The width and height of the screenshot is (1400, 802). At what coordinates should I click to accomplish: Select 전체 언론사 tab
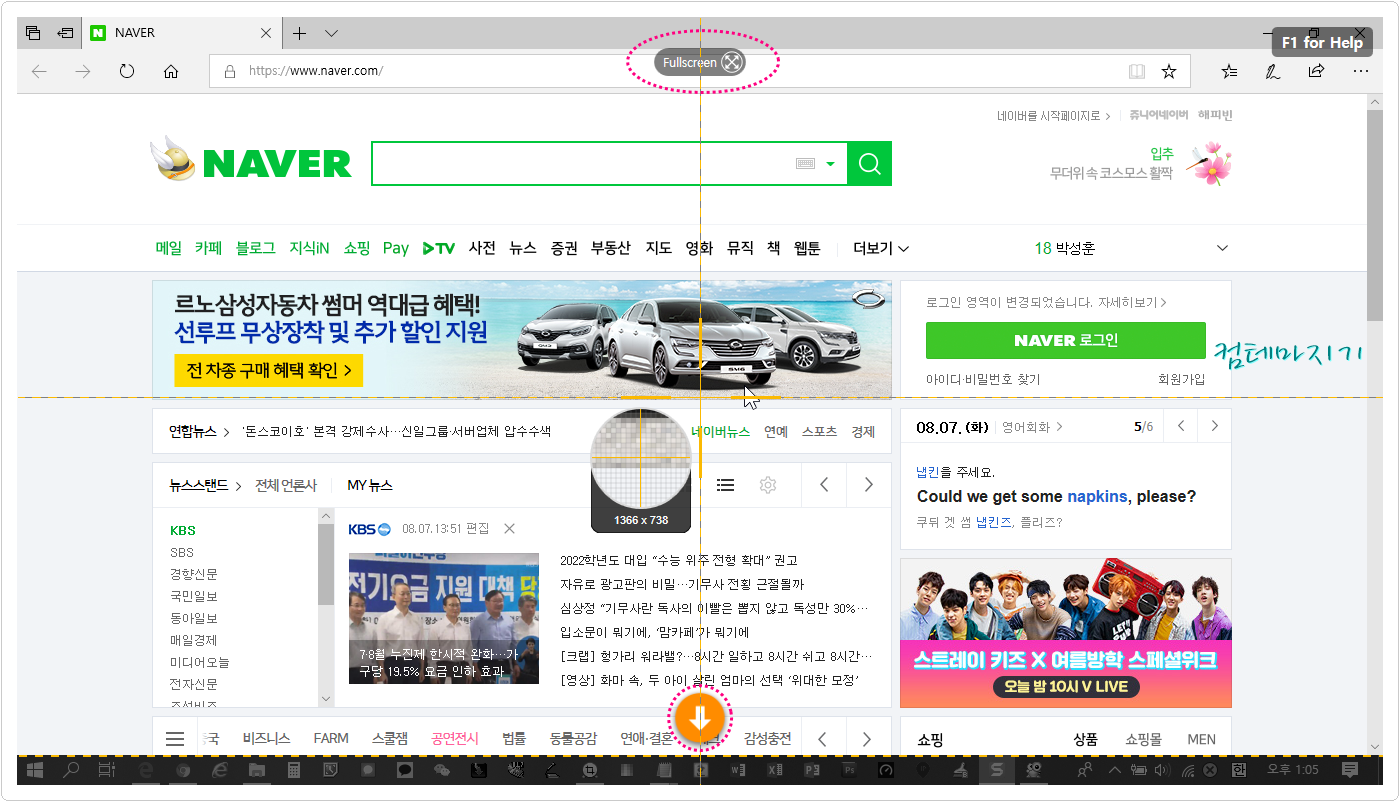click(x=286, y=485)
